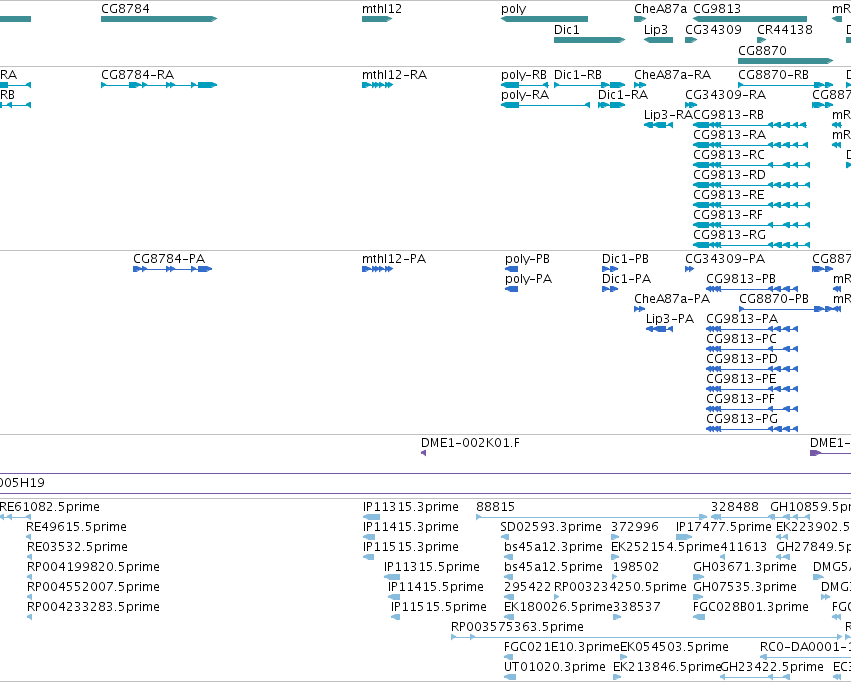Select protein poly-PA label
Viewport: 851px width, 682px height.
528,279
